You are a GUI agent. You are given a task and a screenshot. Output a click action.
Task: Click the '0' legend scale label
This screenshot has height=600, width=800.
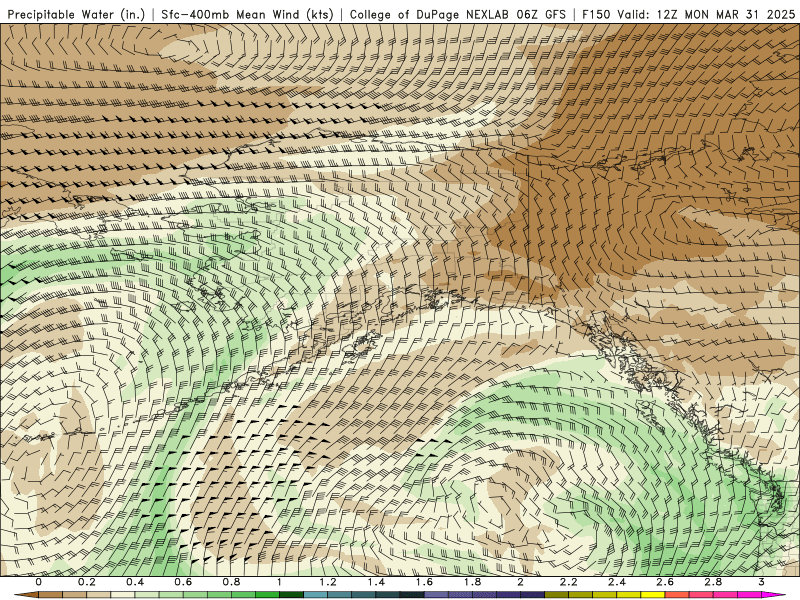(38, 582)
